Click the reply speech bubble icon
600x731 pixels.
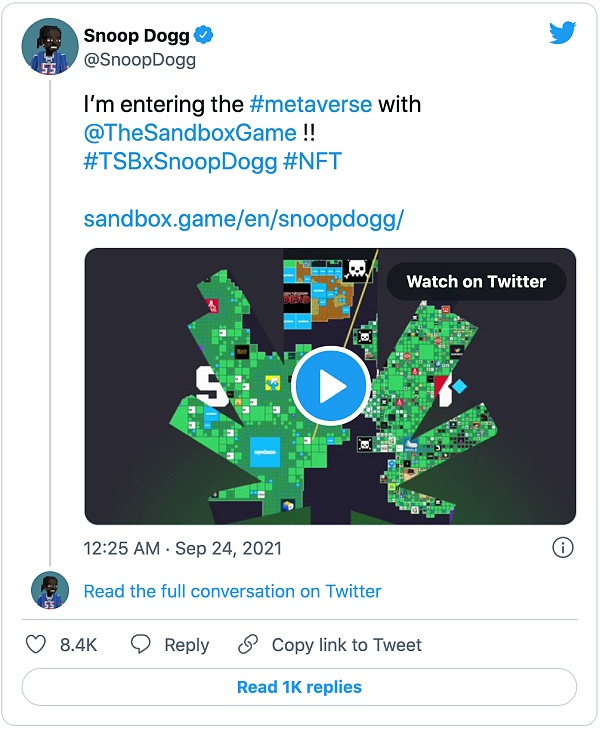142,645
